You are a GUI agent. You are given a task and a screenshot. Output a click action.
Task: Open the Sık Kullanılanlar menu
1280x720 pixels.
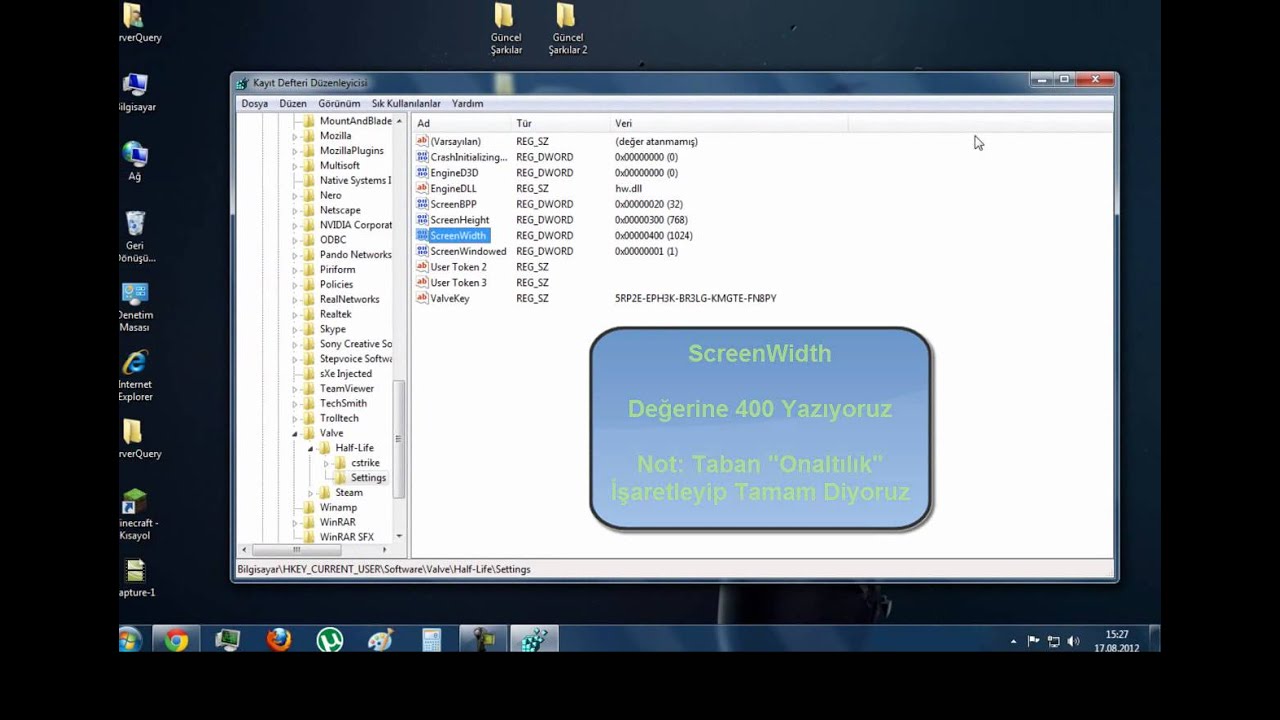pos(406,104)
